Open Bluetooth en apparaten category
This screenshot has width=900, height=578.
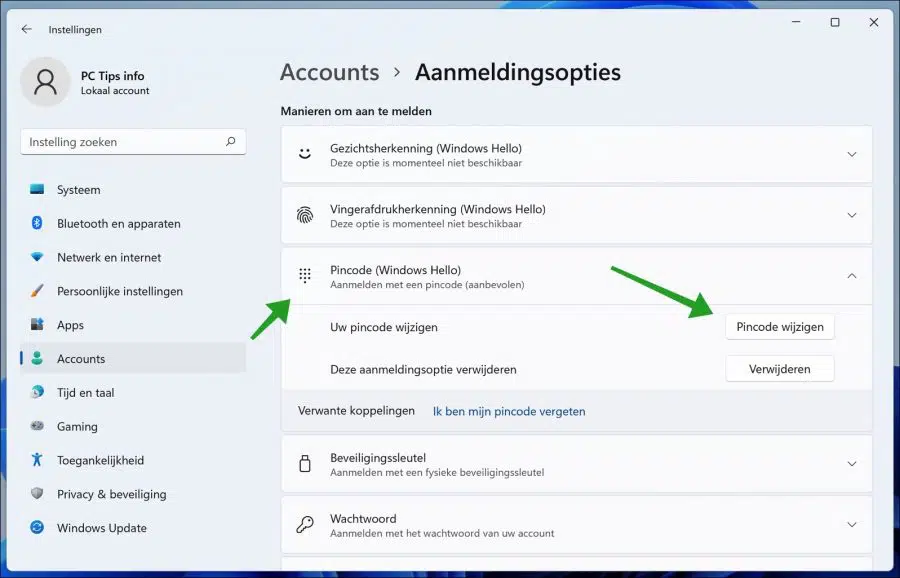click(x=133, y=224)
